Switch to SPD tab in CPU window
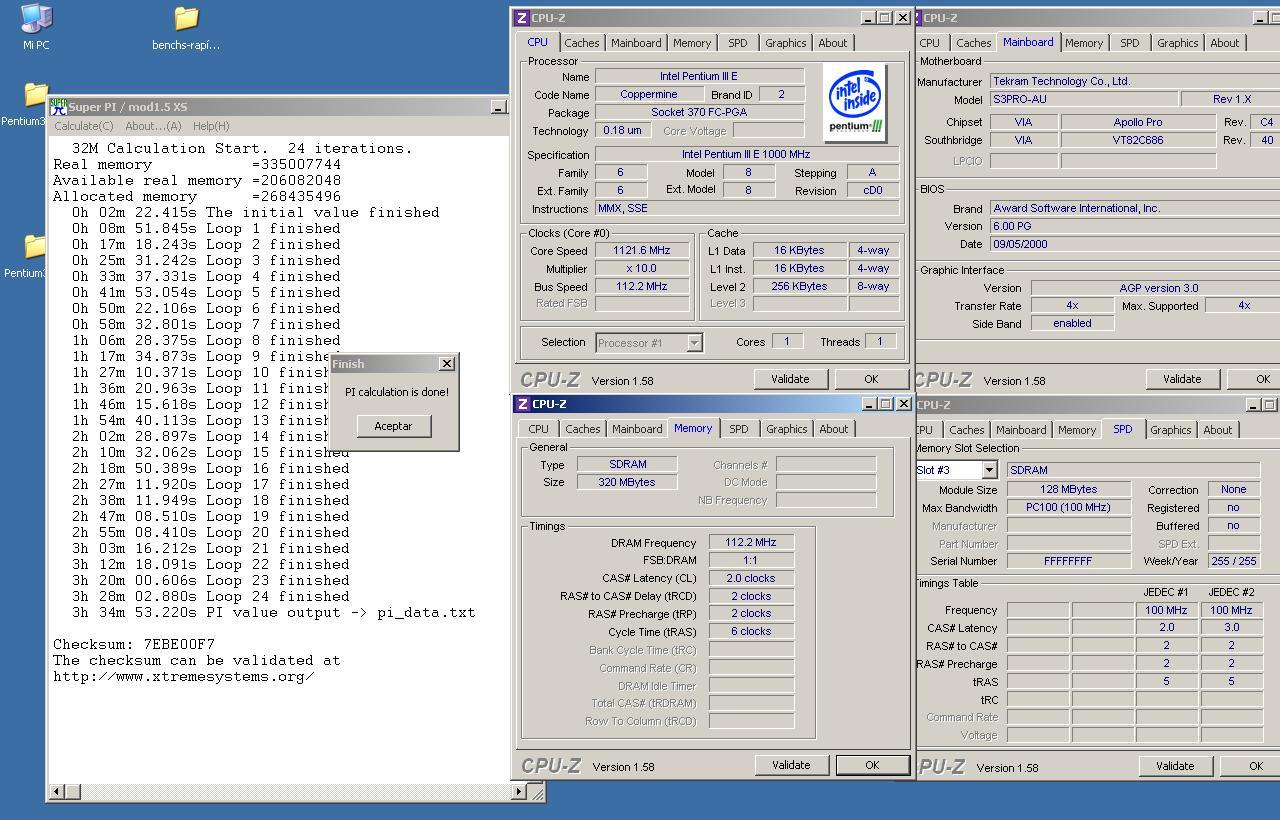 737,43
